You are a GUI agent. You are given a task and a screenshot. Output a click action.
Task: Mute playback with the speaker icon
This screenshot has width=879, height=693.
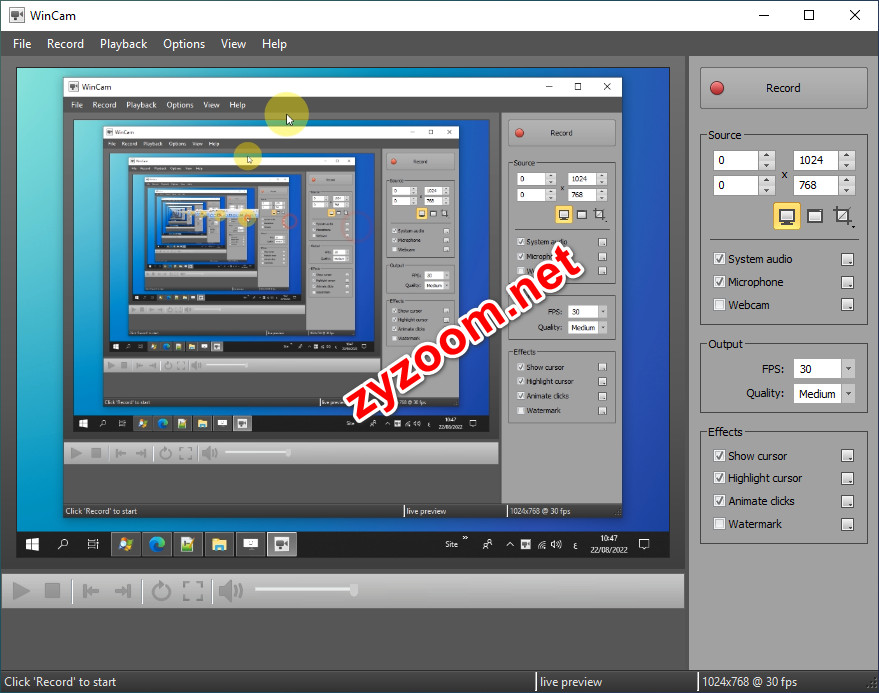coord(230,591)
